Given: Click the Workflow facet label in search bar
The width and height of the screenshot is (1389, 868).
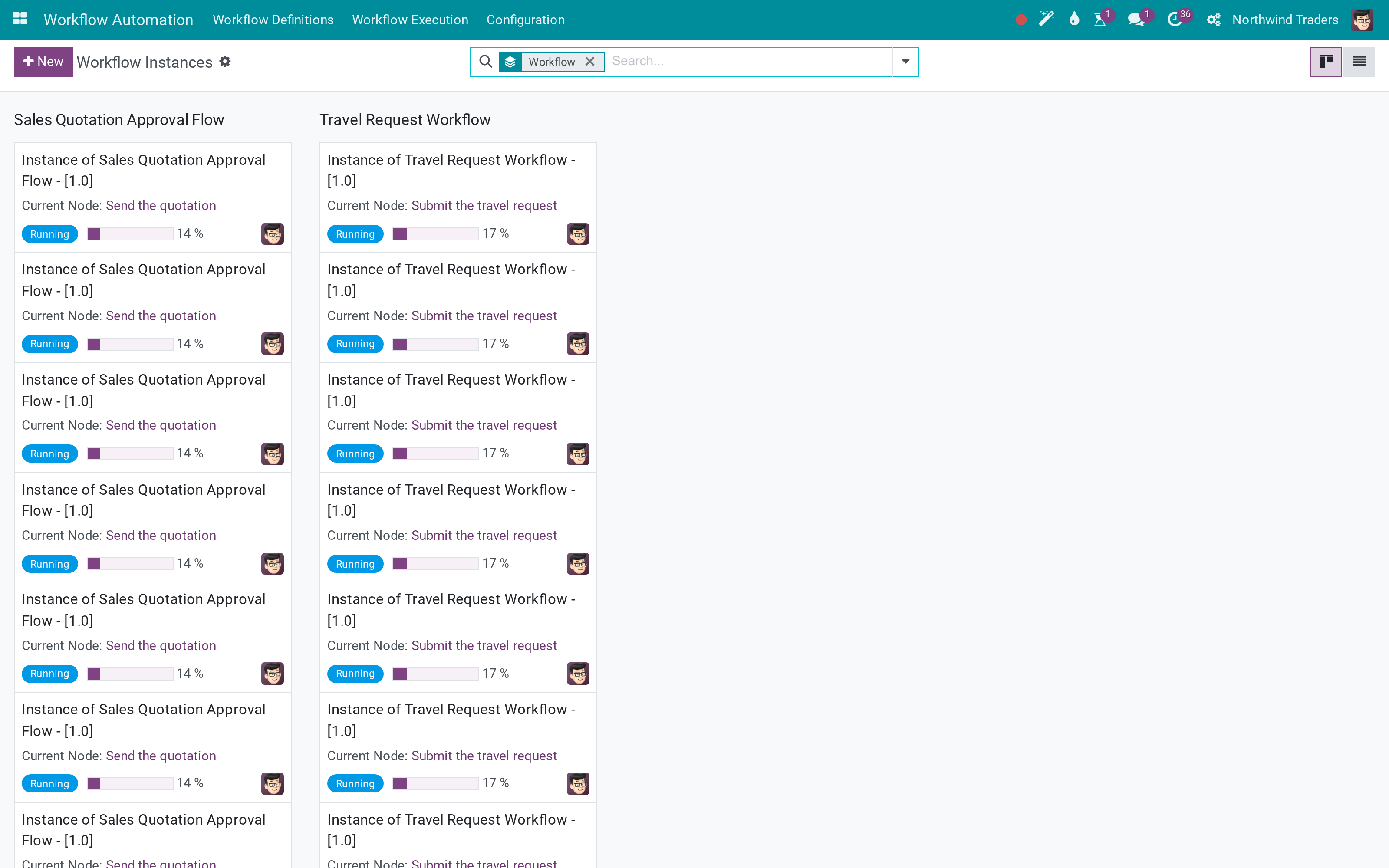Looking at the screenshot, I should [x=552, y=62].
